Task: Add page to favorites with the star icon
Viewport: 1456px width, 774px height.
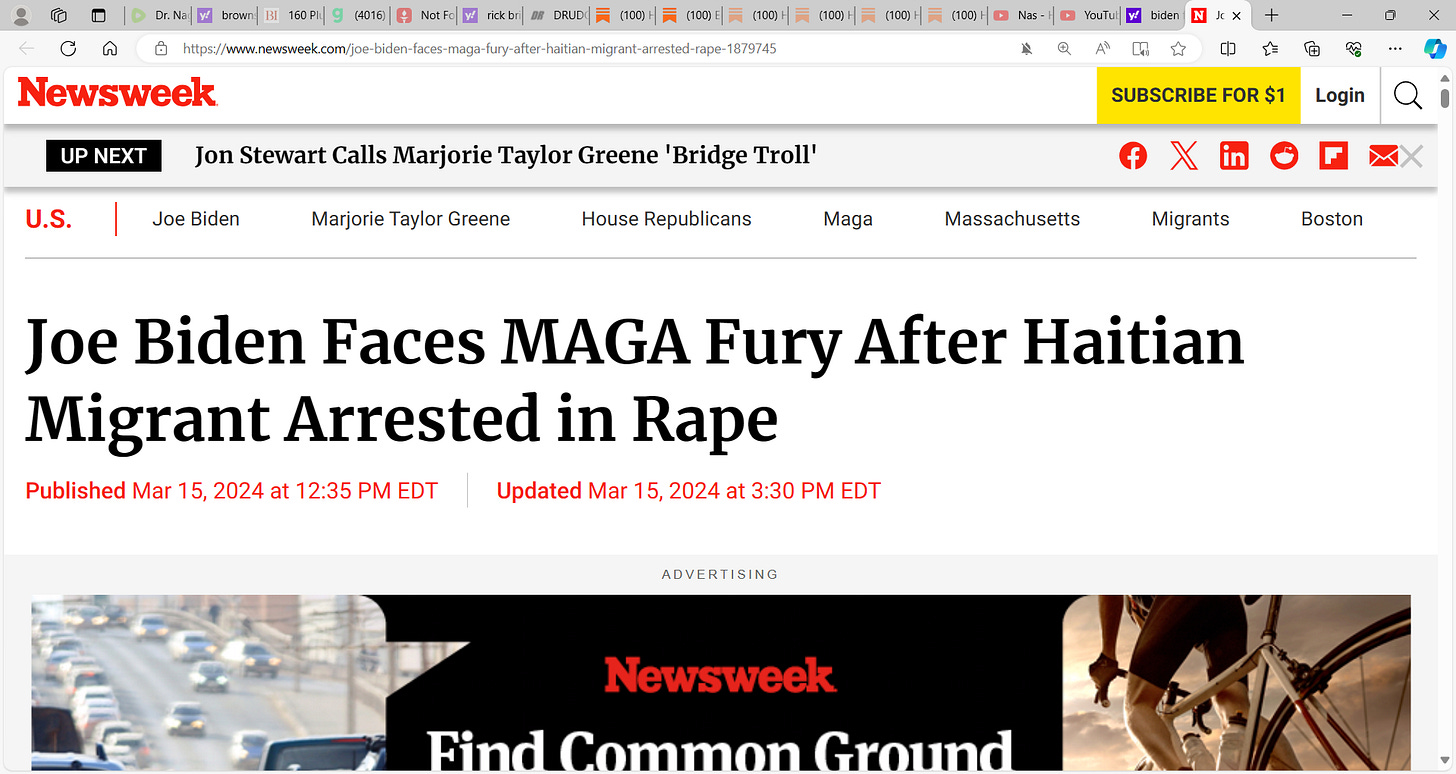Action: coord(1178,48)
